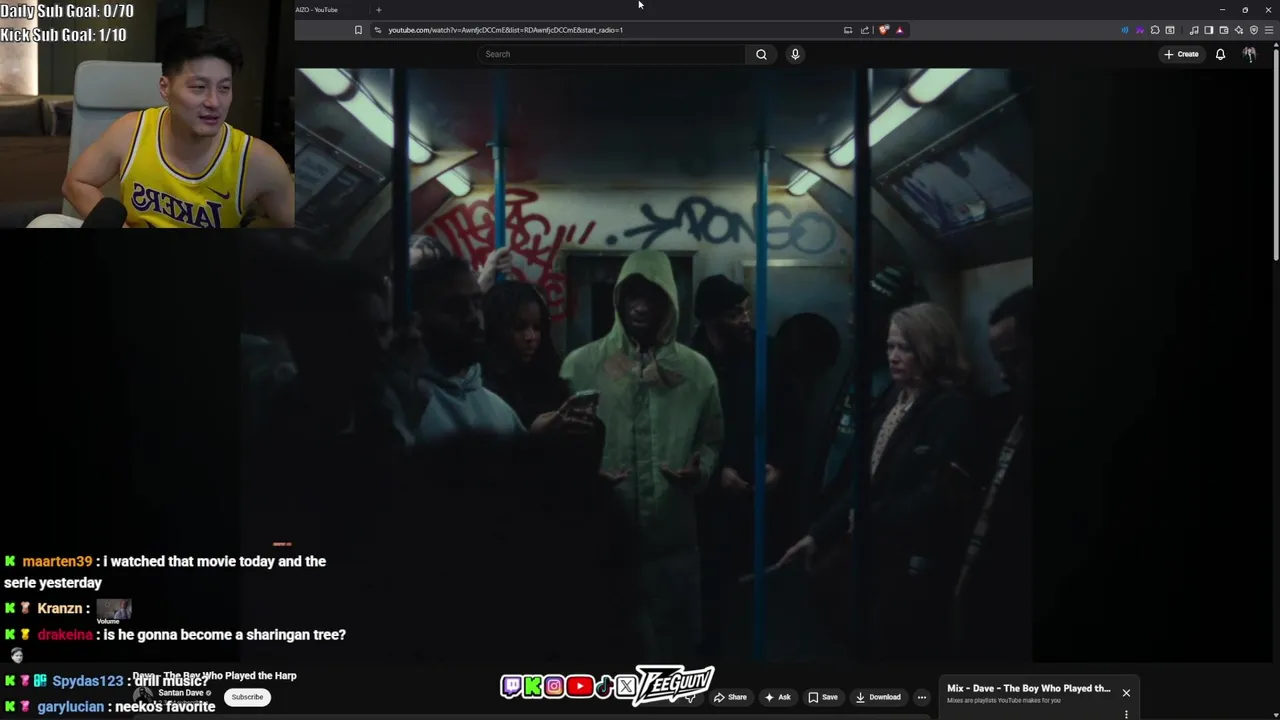This screenshot has width=1280, height=720.
Task: Open the Leo AI sparkle icon
Action: click(x=1239, y=30)
